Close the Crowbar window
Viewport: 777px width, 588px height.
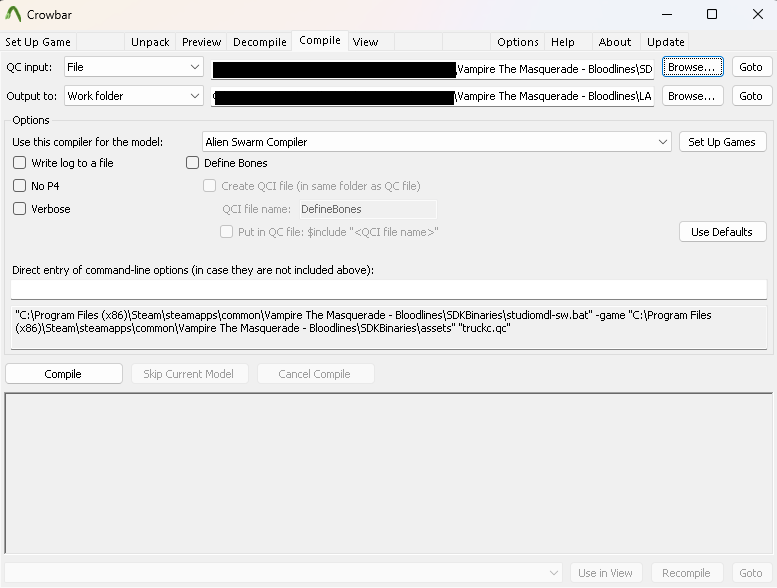758,14
